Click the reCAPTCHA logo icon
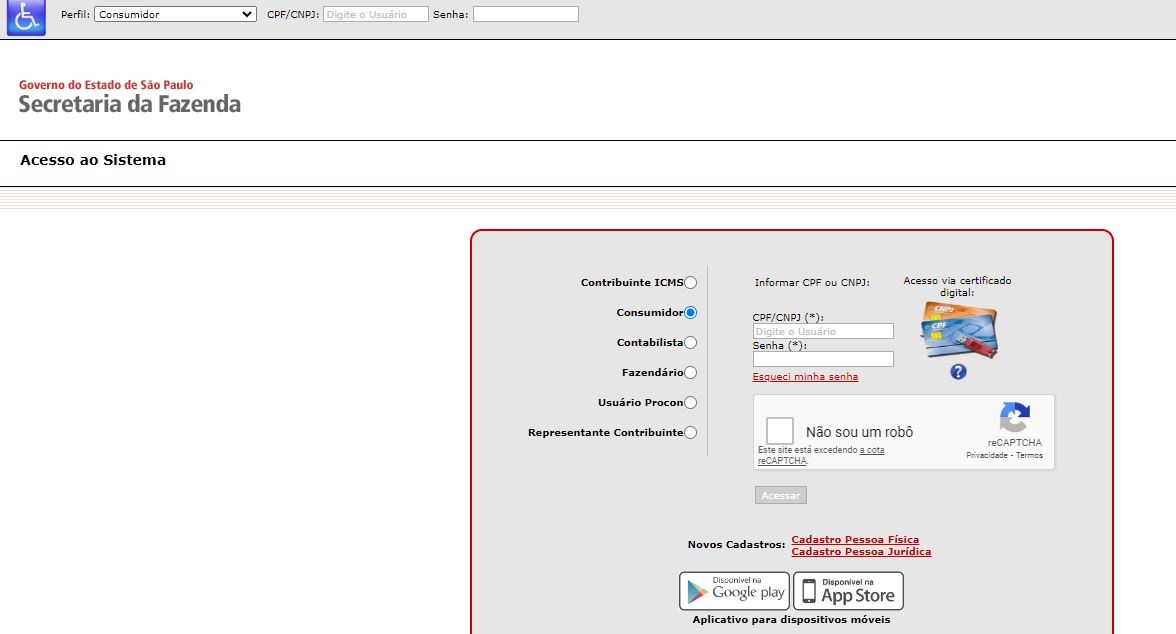 pyautogui.click(x=1014, y=418)
